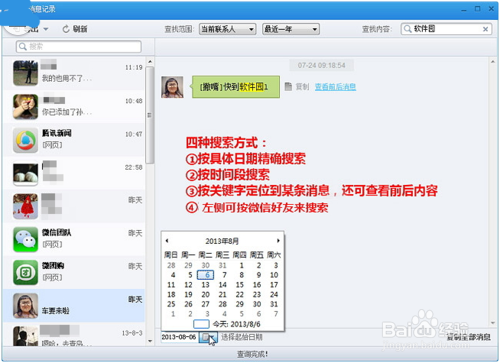Click the search content field containing 软件园
The image size is (499, 363).
pyautogui.click(x=446, y=29)
